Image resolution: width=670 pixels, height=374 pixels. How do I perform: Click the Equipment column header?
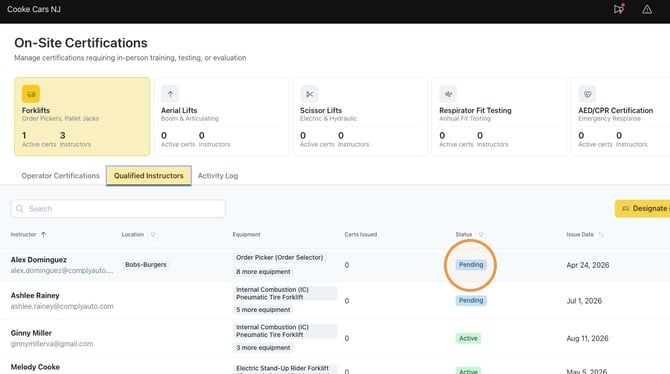coord(246,234)
